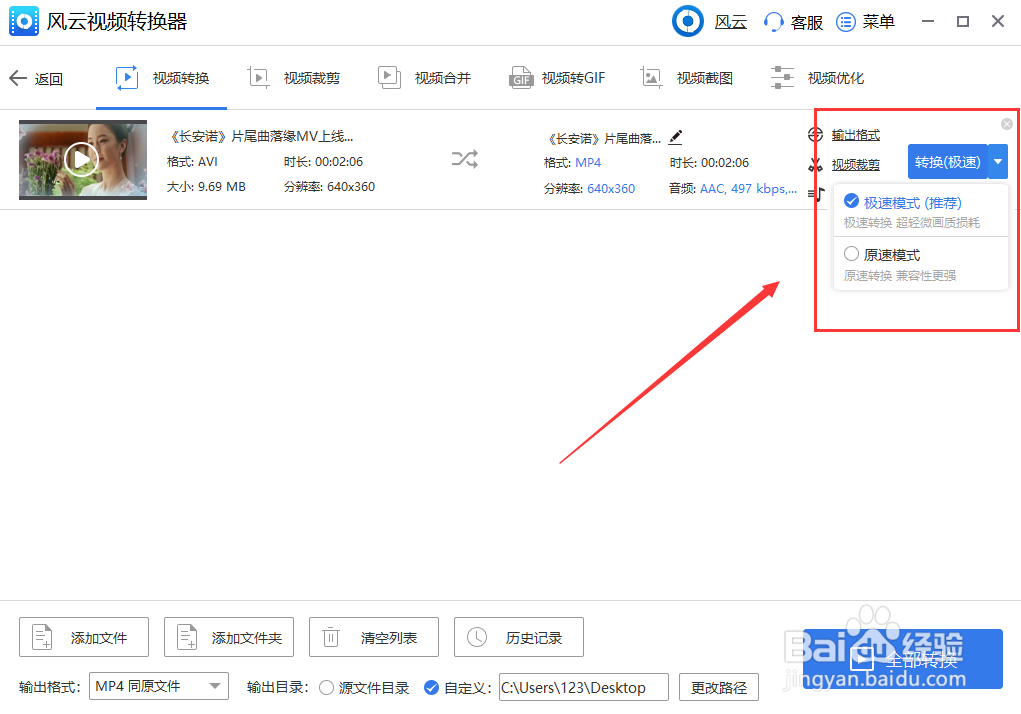Open the 视频转GIF tab icon
The image size is (1021, 714).
coord(521,76)
